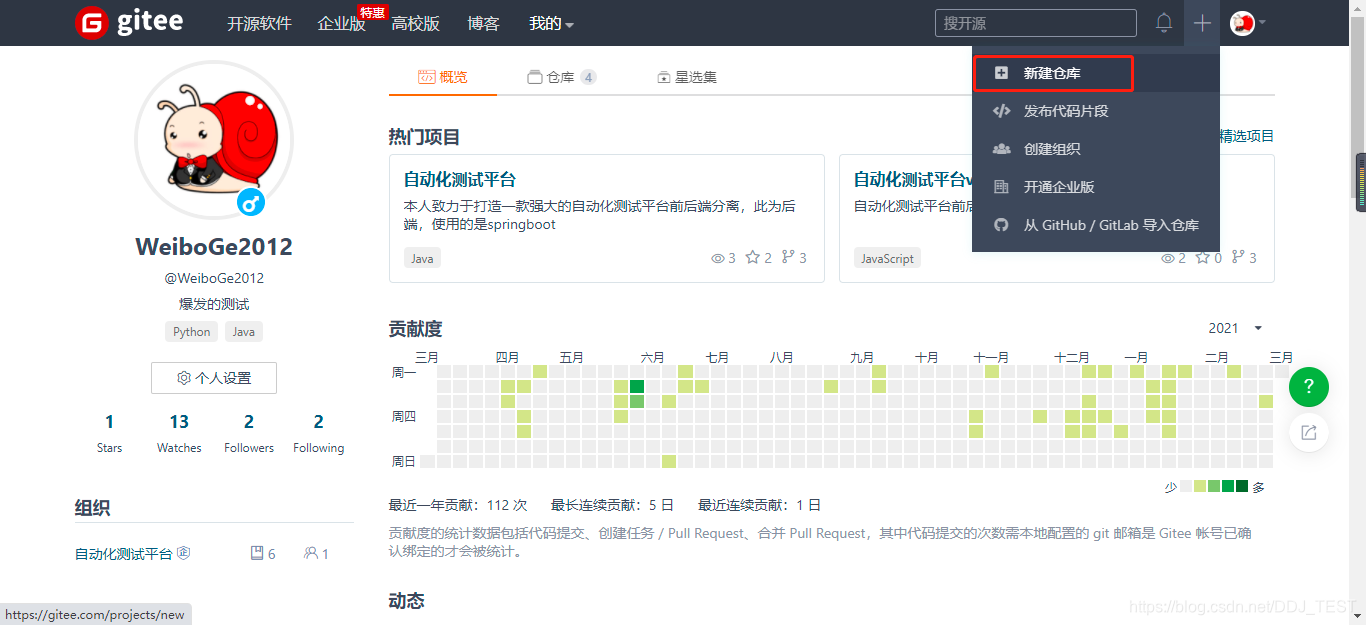Click the plus icon to create new content
Image resolution: width=1366 pixels, height=625 pixels.
[x=1201, y=22]
